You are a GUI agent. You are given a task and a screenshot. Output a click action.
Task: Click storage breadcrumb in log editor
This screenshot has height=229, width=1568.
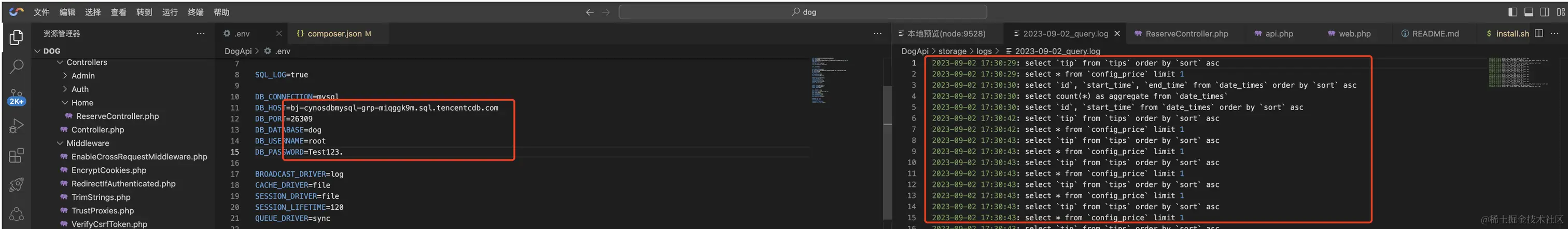(952, 51)
